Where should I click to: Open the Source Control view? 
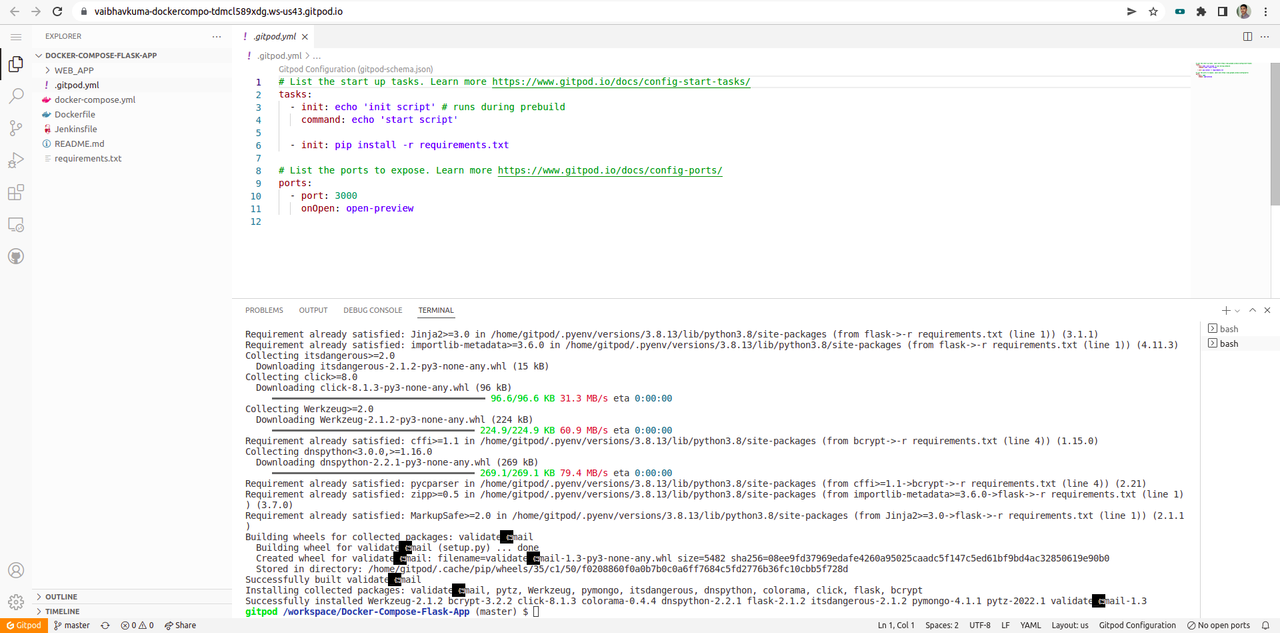coord(16,128)
